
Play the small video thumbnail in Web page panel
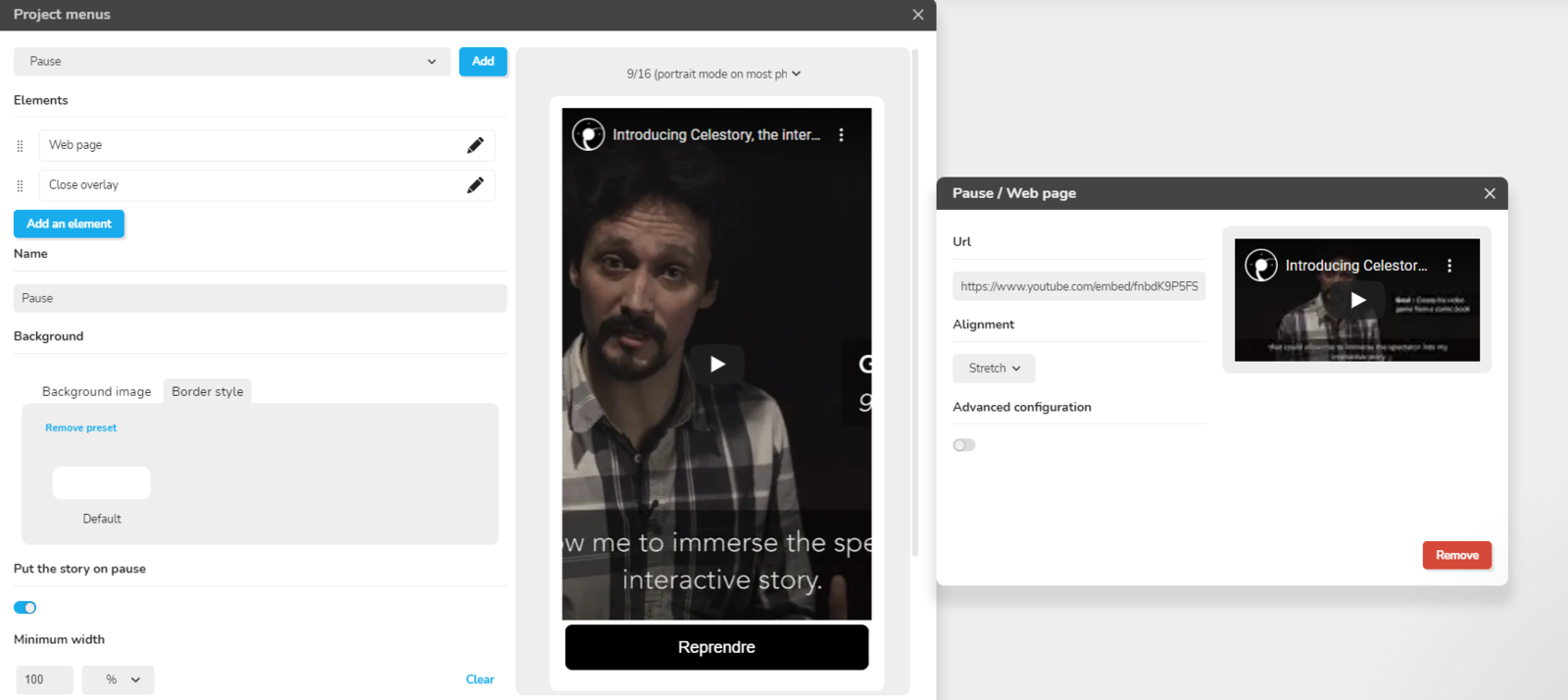(x=1357, y=300)
